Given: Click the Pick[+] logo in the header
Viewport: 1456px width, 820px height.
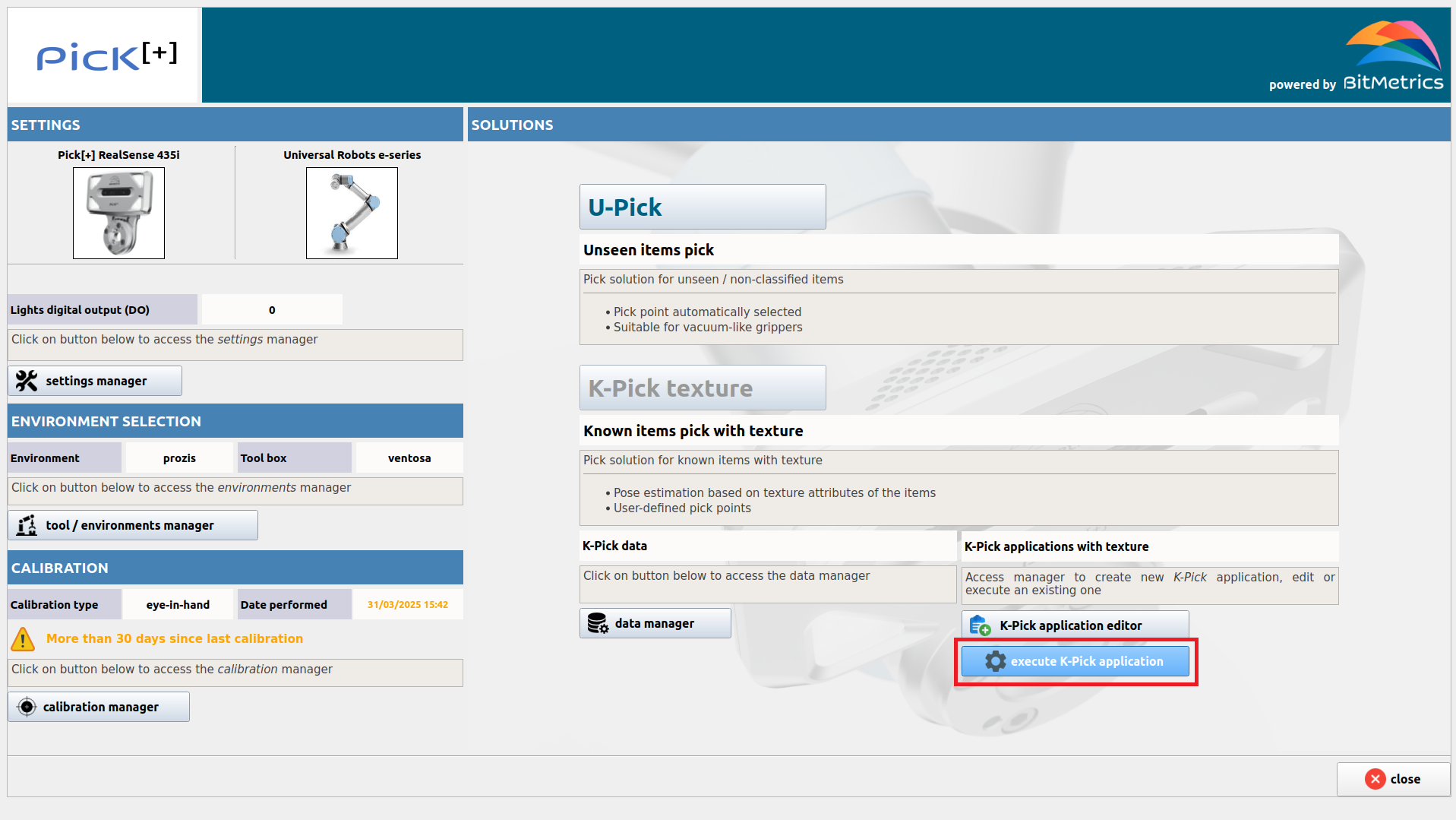Looking at the screenshot, I should coord(106,55).
